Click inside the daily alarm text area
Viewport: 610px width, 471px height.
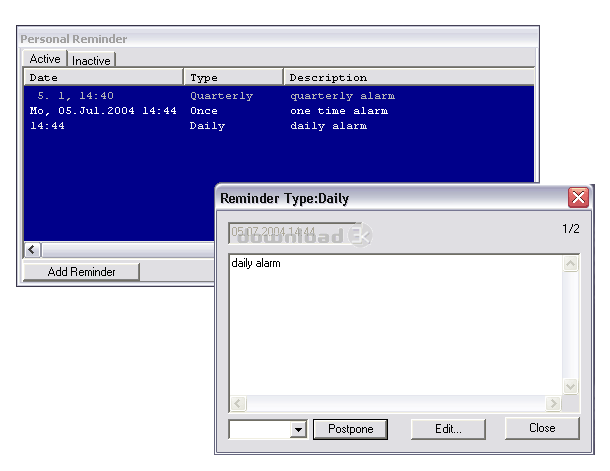(396, 325)
